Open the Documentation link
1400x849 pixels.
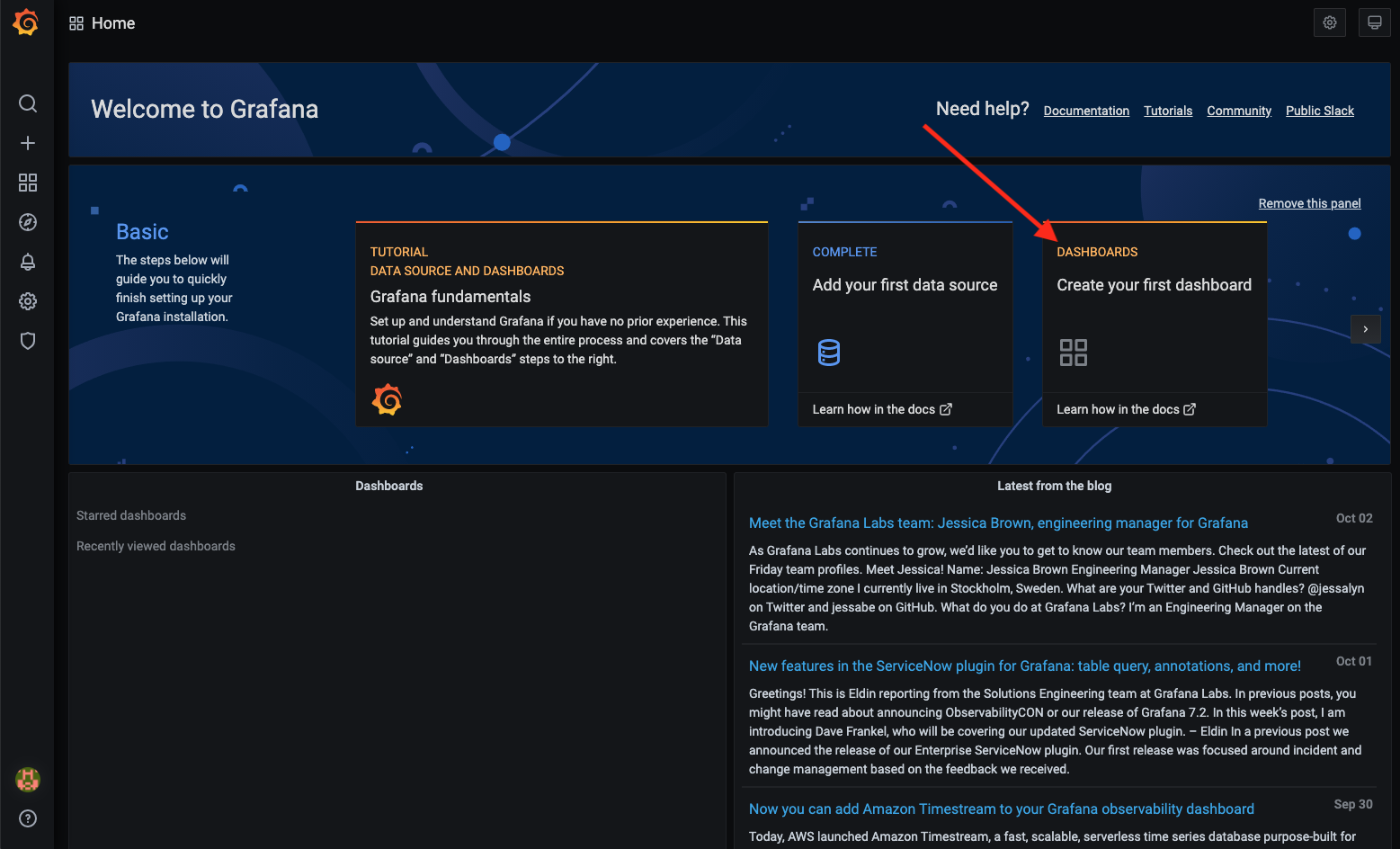coord(1086,111)
